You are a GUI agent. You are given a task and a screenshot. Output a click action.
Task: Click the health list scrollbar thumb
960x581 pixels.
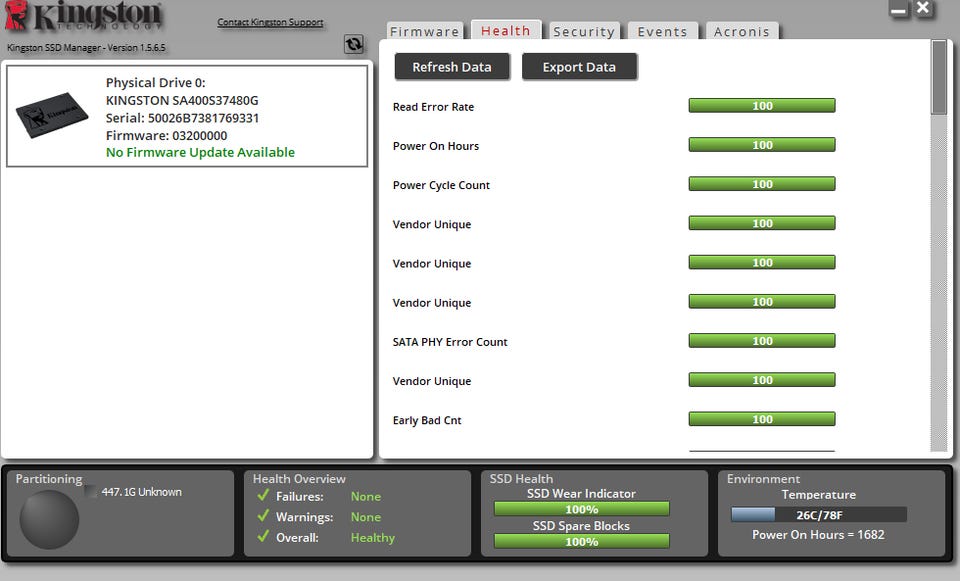[939, 77]
